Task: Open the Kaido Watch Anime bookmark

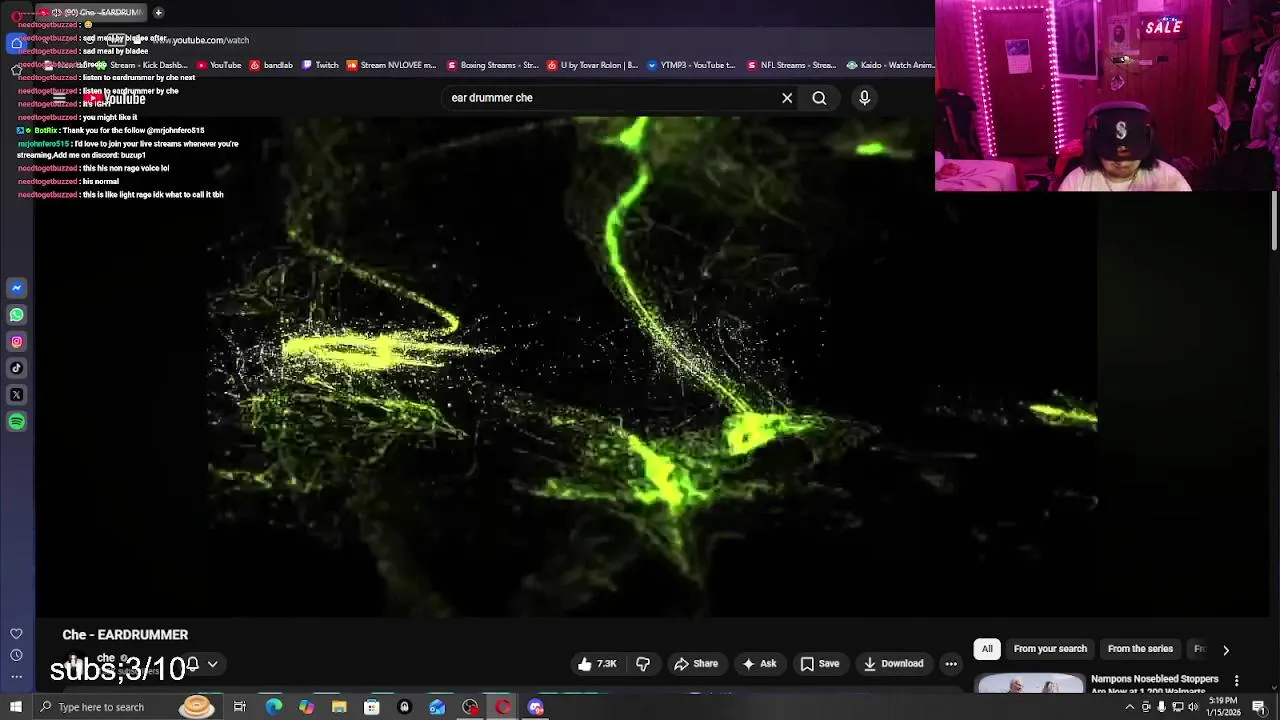Action: tap(890, 65)
